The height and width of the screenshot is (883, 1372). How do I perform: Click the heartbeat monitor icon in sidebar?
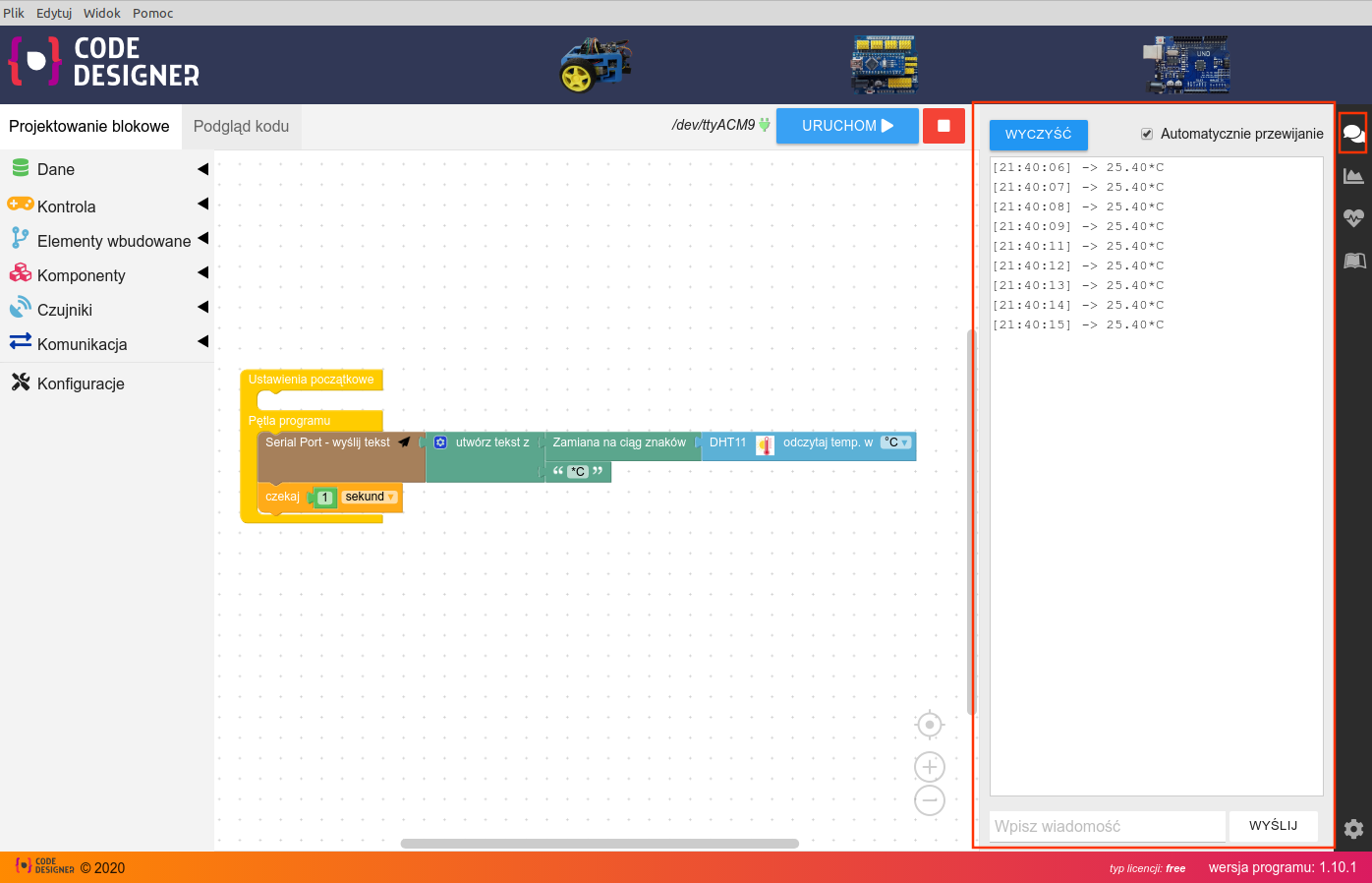click(x=1353, y=218)
